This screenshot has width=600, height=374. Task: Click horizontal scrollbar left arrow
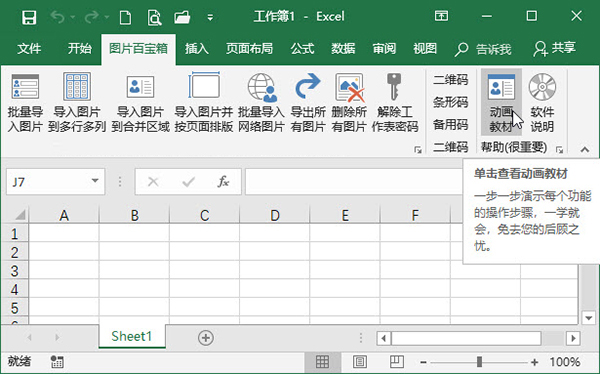coord(384,338)
